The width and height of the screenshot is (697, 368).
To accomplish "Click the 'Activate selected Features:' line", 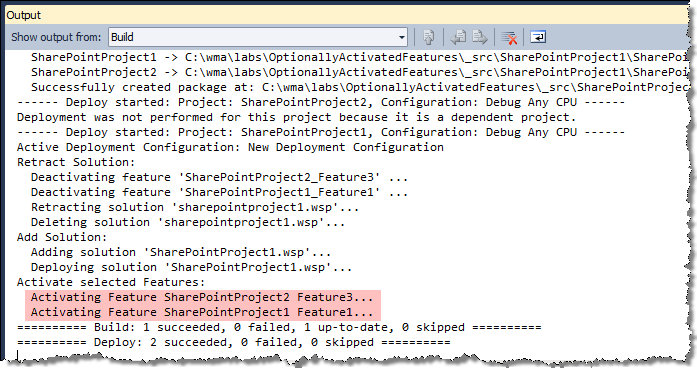I will click(x=111, y=282).
